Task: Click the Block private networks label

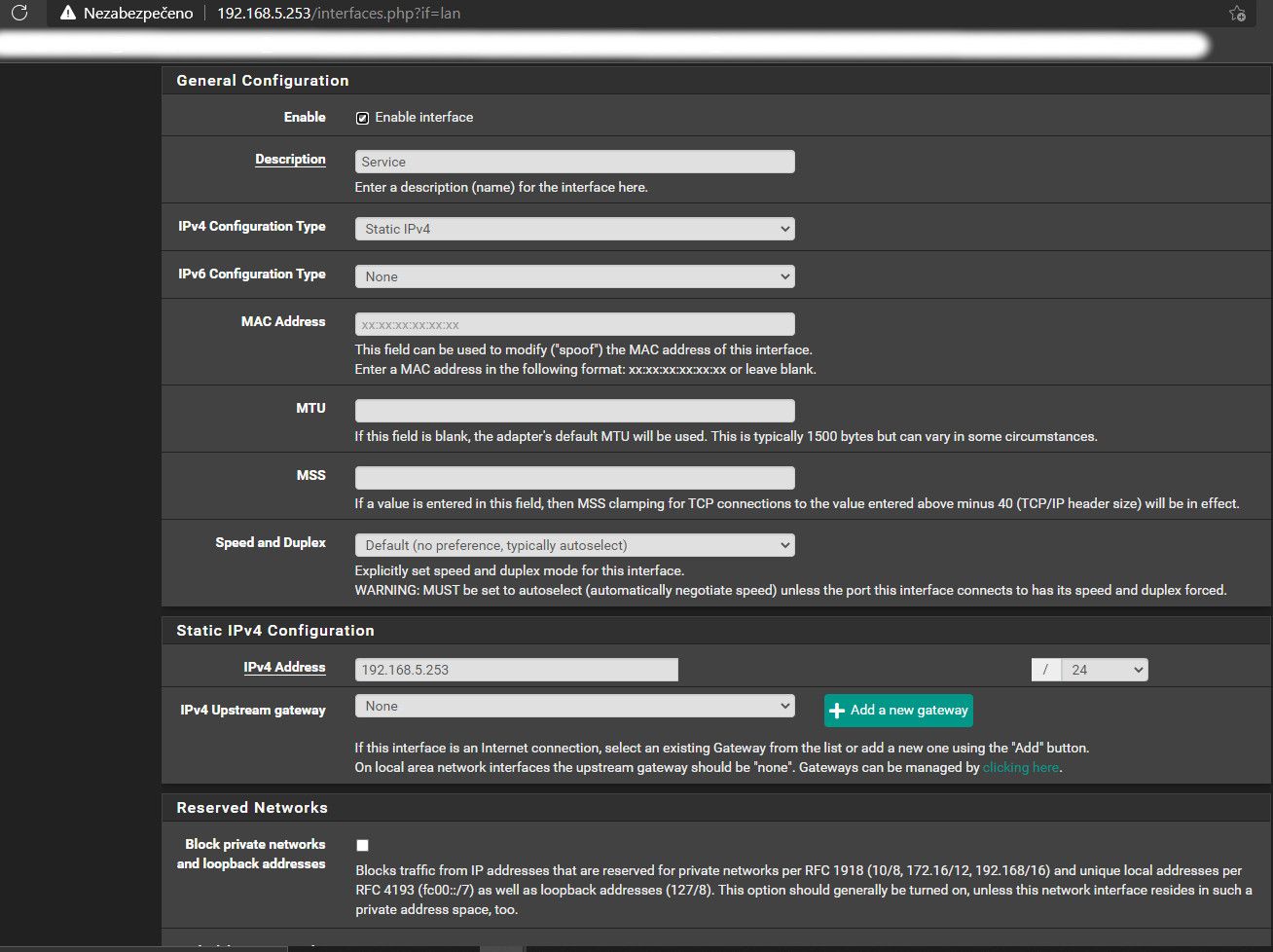Action: 253,855
